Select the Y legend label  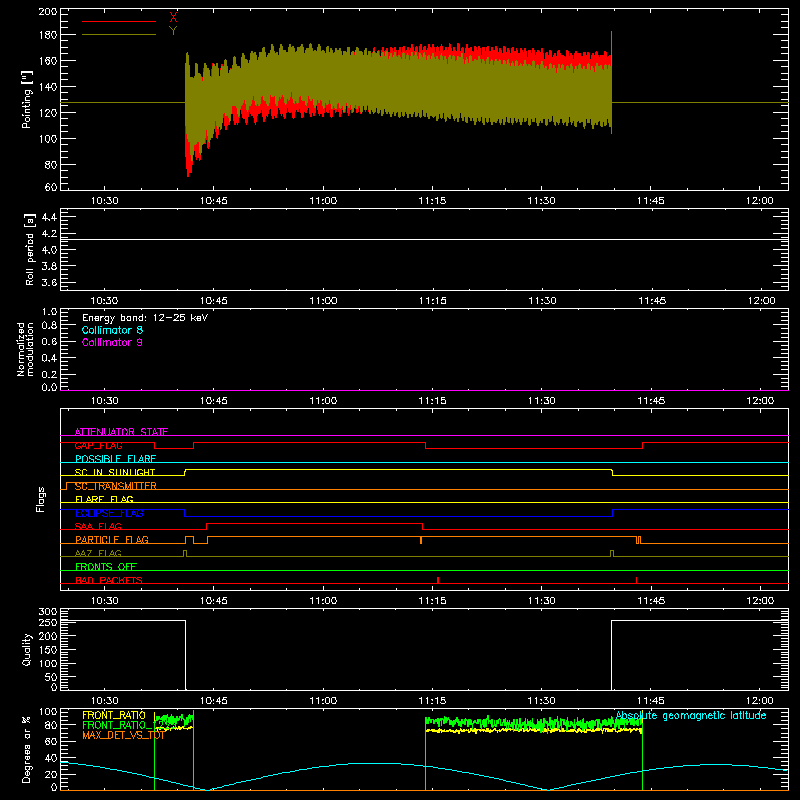click(x=173, y=31)
